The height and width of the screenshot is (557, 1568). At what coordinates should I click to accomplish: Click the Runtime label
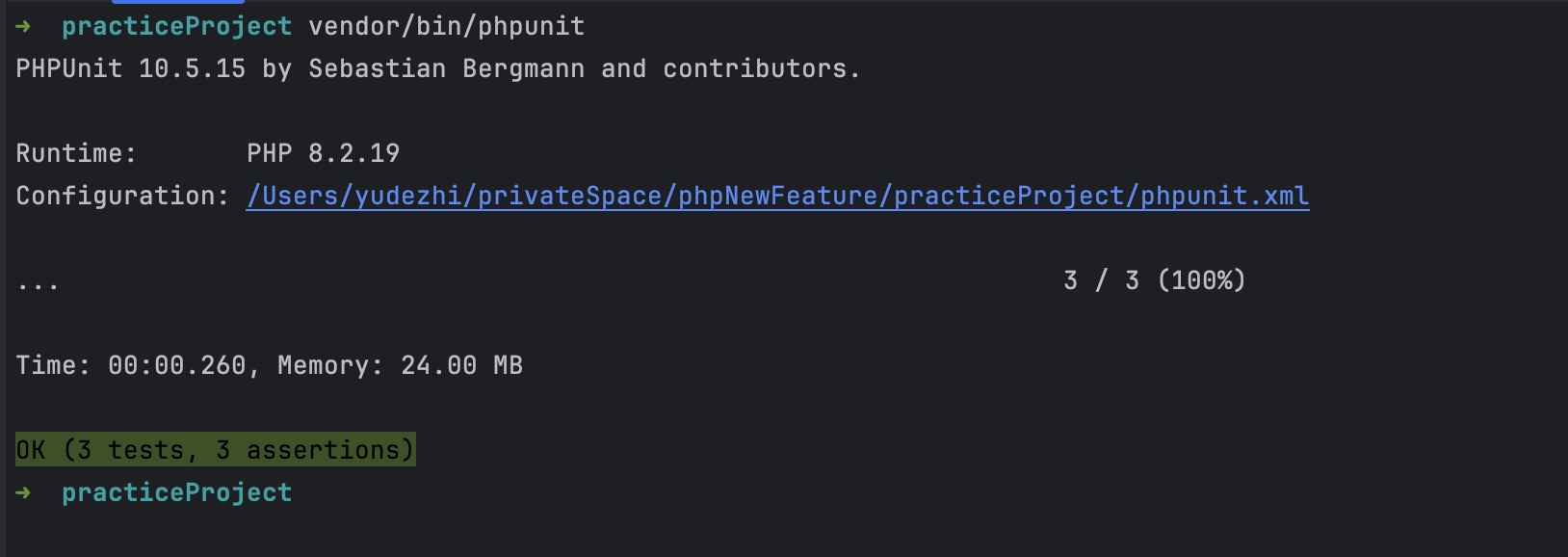coord(76,153)
